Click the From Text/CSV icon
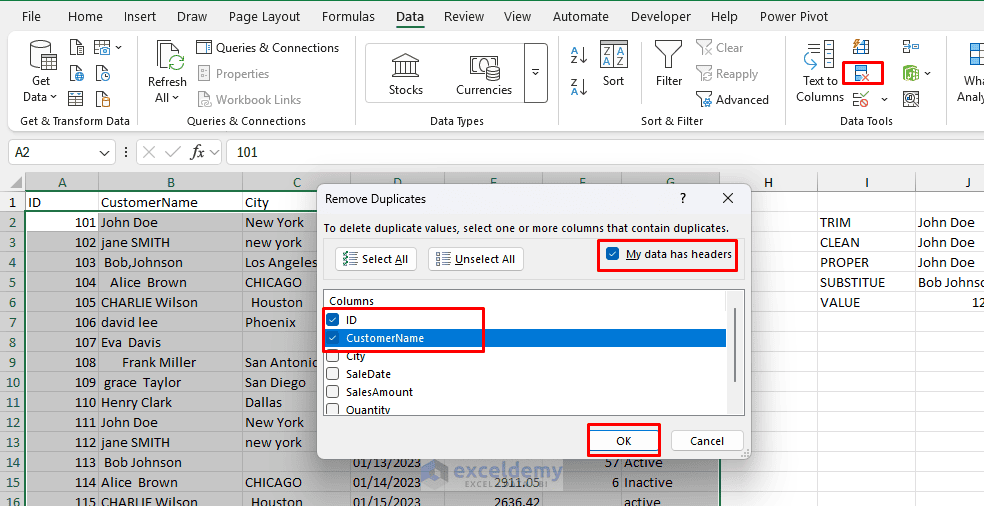 tap(77, 48)
